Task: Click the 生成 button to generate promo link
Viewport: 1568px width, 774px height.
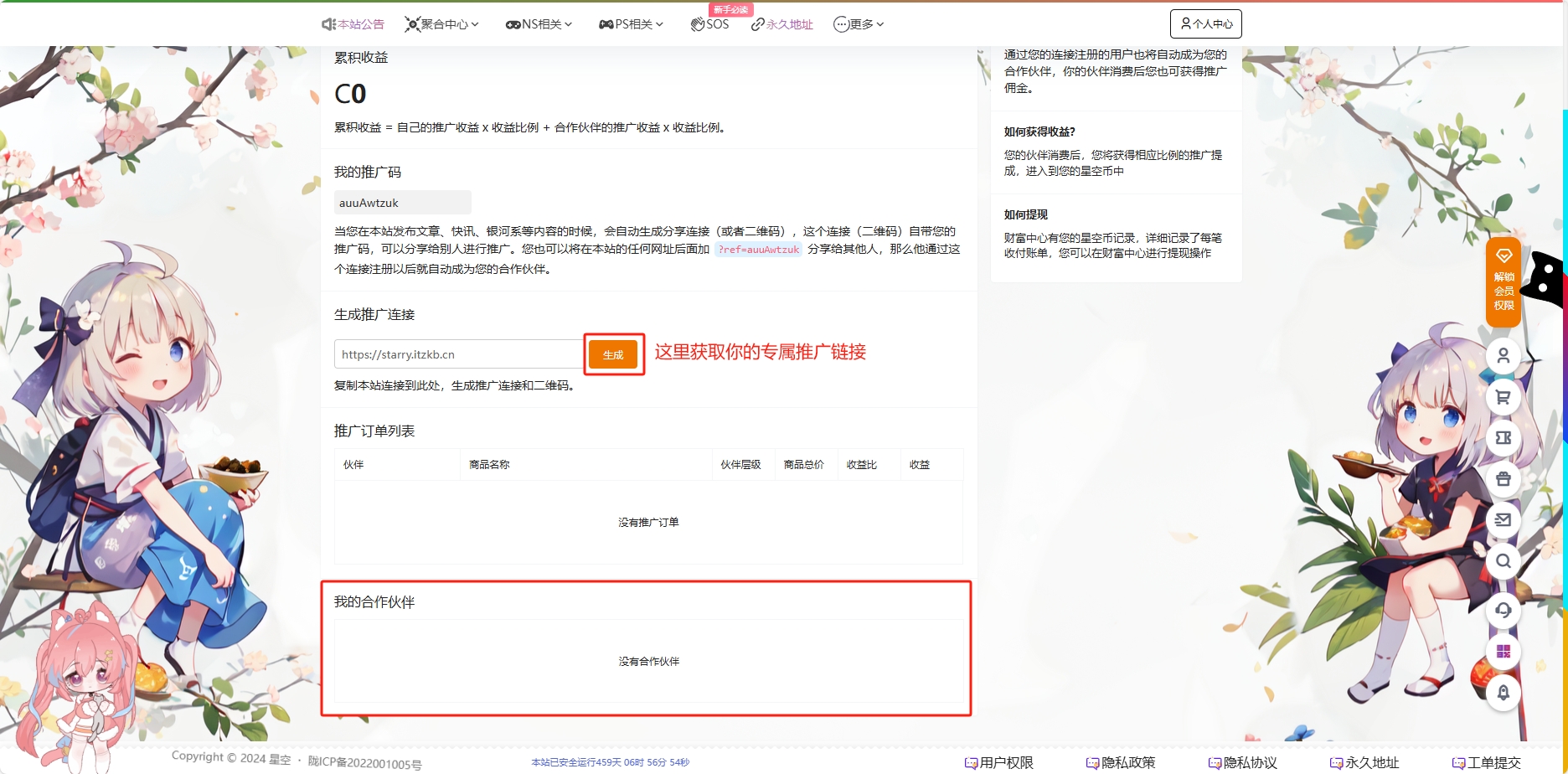Action: point(614,353)
